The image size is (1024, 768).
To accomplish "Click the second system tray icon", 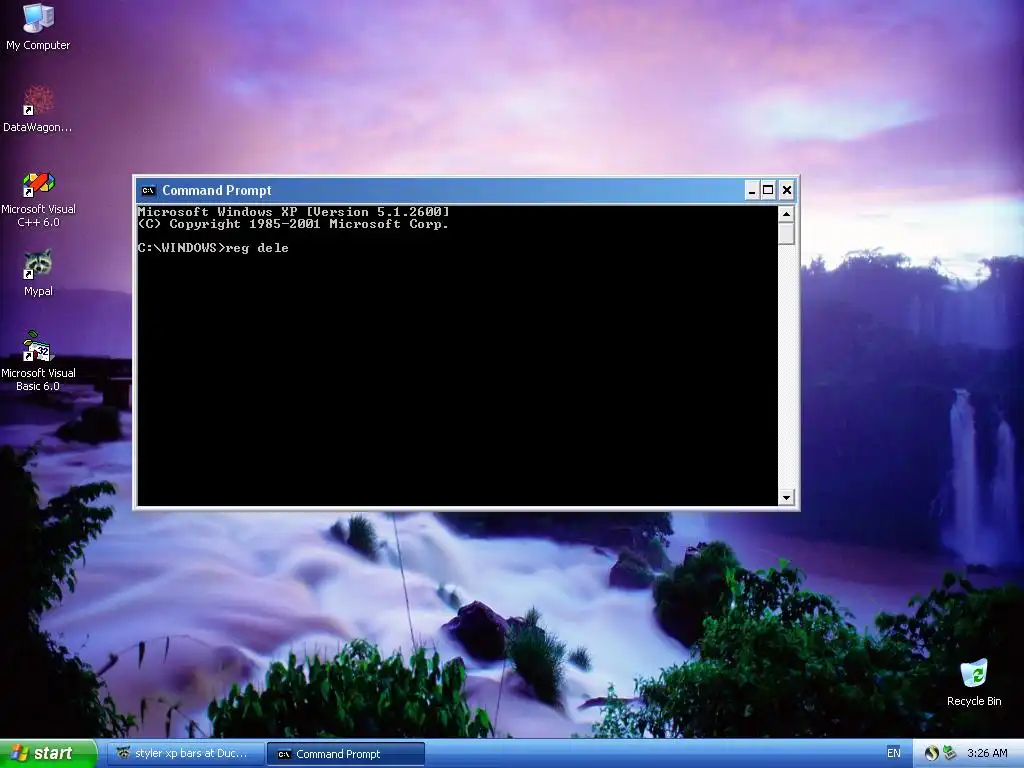I will (949, 753).
